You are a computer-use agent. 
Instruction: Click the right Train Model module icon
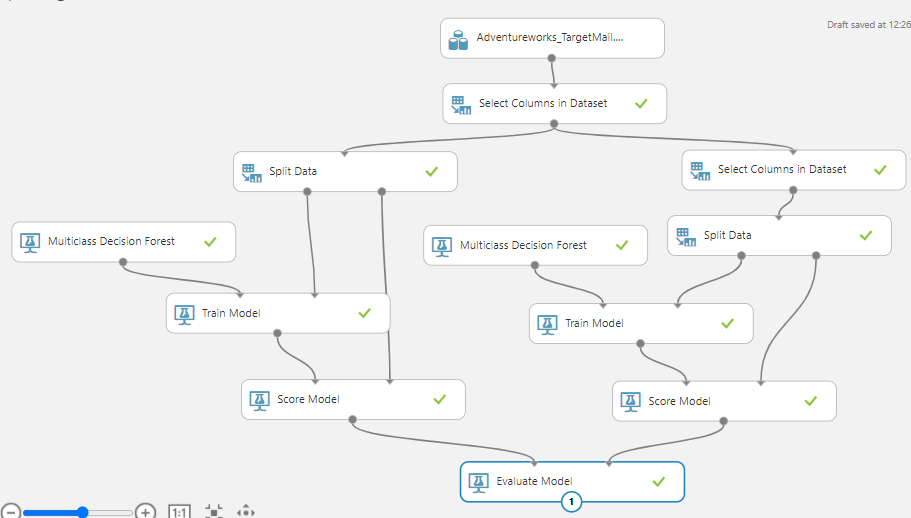pyautogui.click(x=546, y=324)
